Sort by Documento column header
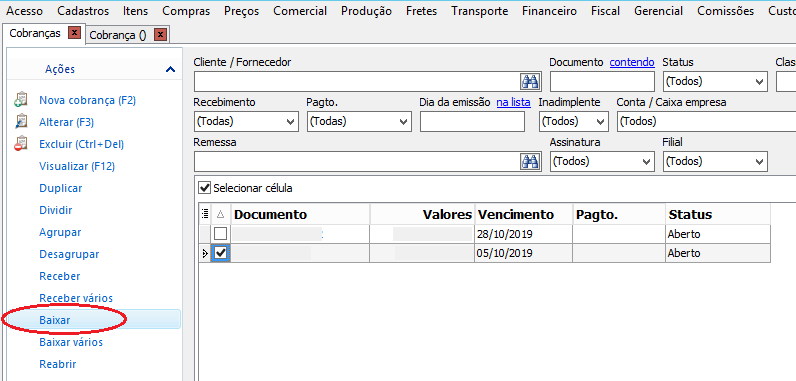796x381 pixels. (x=301, y=215)
